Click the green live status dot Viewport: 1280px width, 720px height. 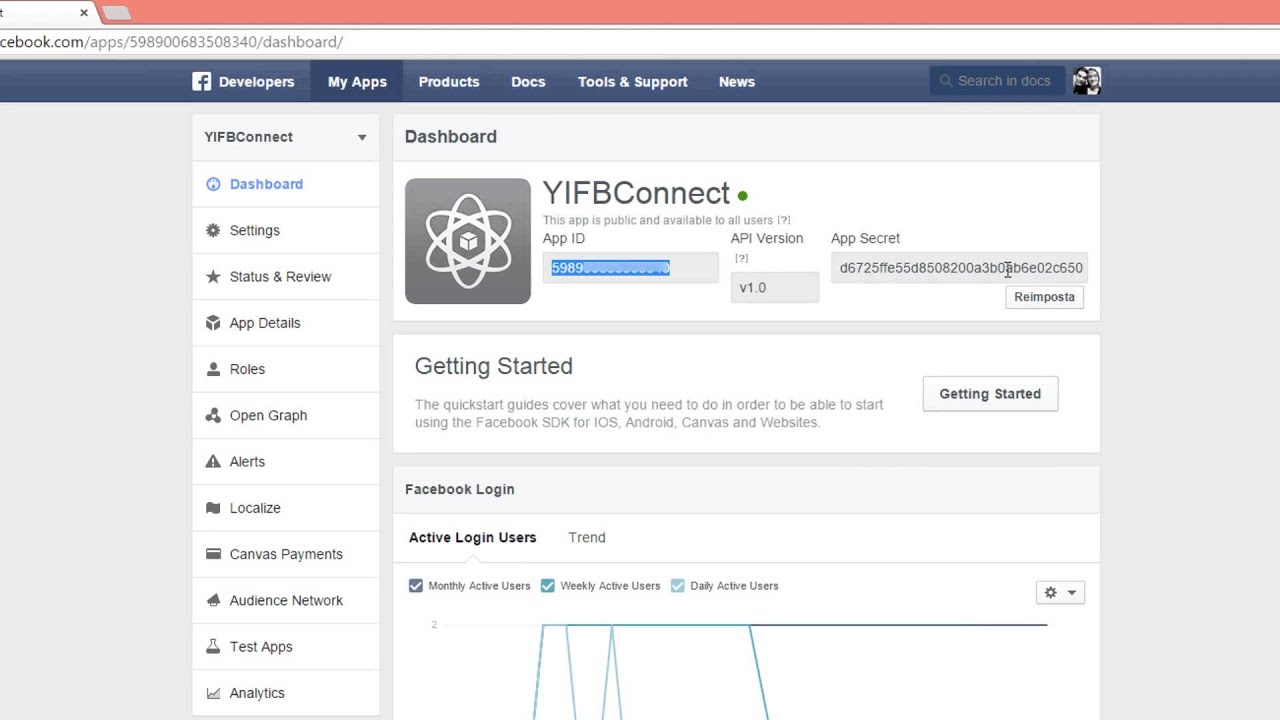point(743,196)
